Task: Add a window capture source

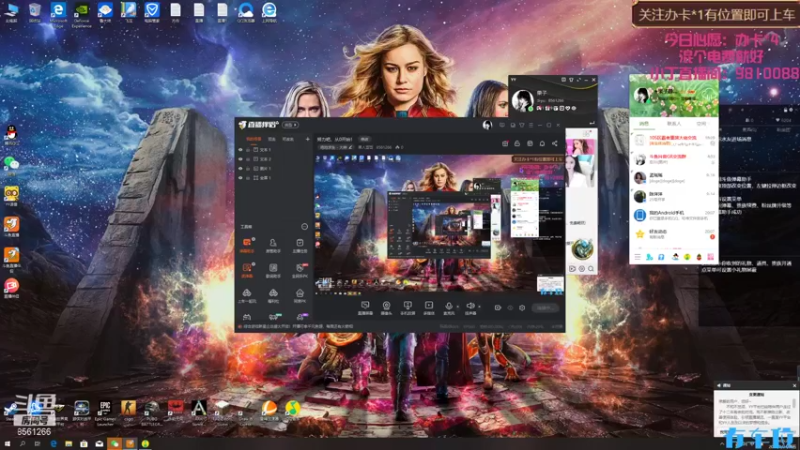Action: click(407, 308)
